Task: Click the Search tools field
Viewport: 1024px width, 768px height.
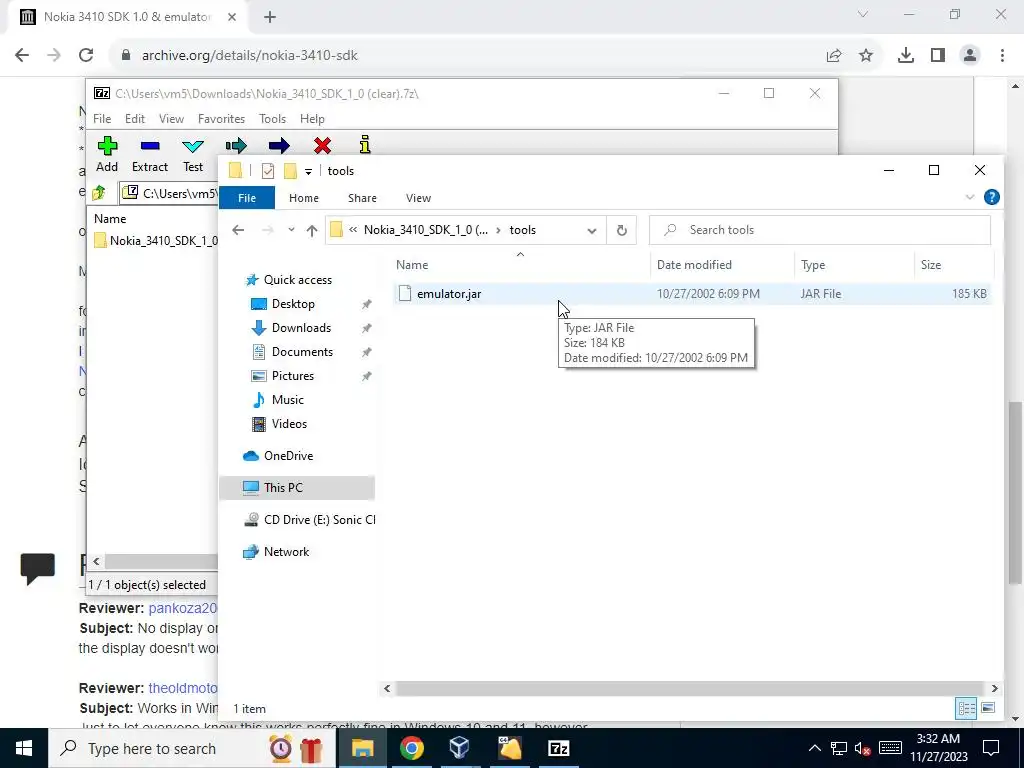Action: (x=820, y=230)
